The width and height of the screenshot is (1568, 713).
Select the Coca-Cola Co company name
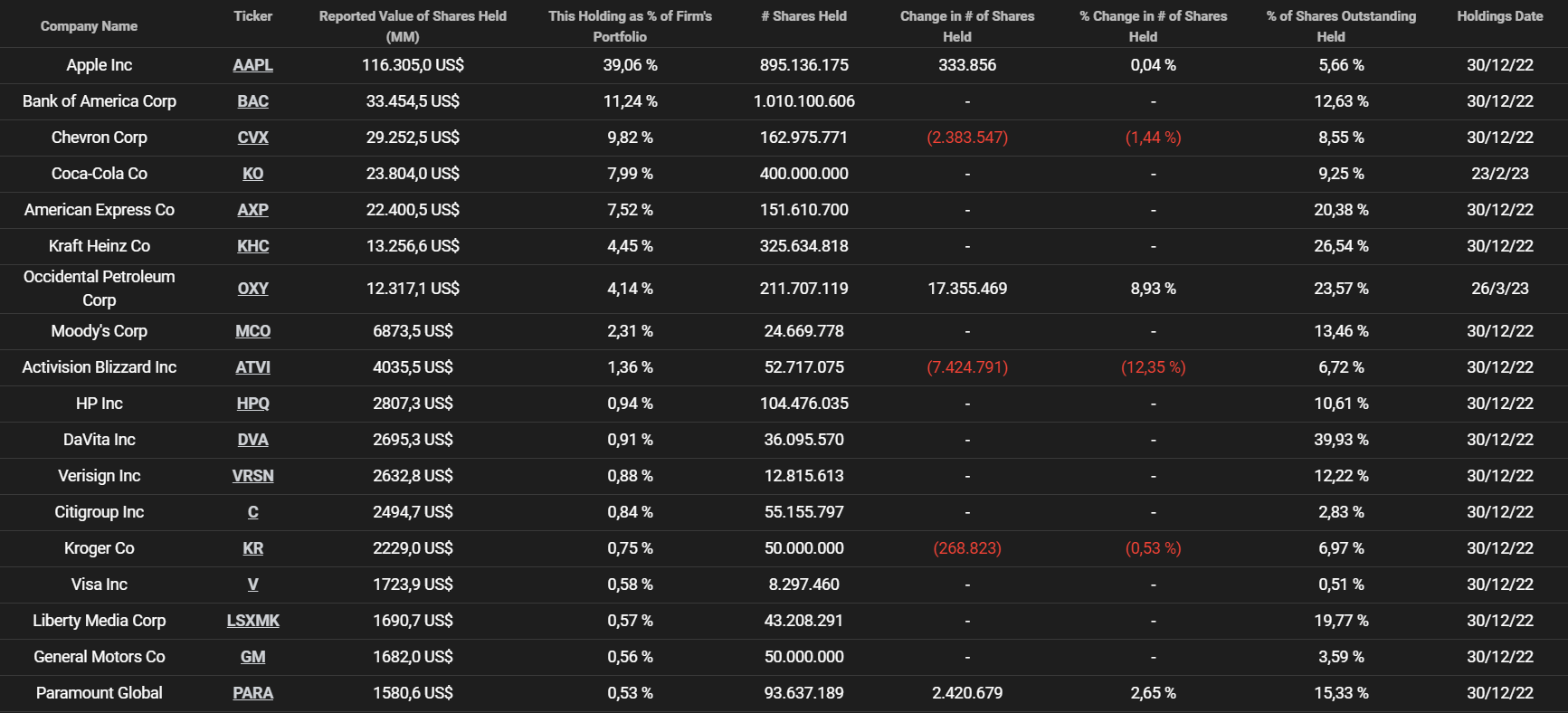[x=100, y=174]
